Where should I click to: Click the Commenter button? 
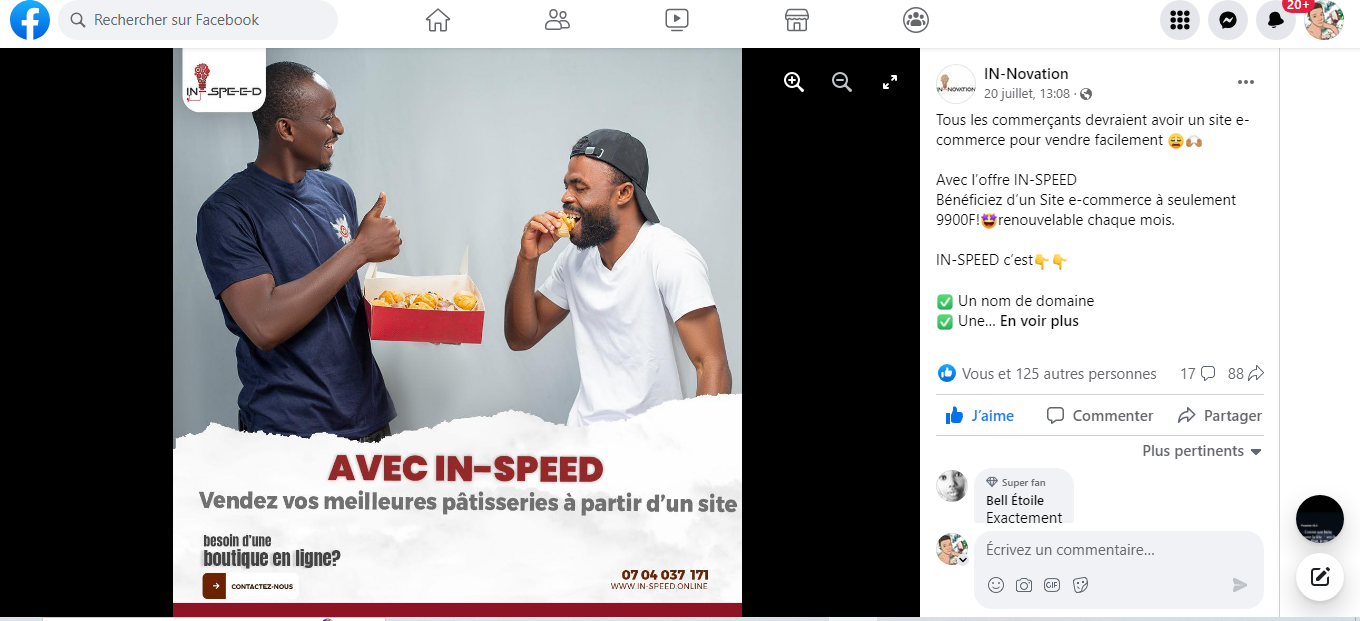click(x=1100, y=416)
